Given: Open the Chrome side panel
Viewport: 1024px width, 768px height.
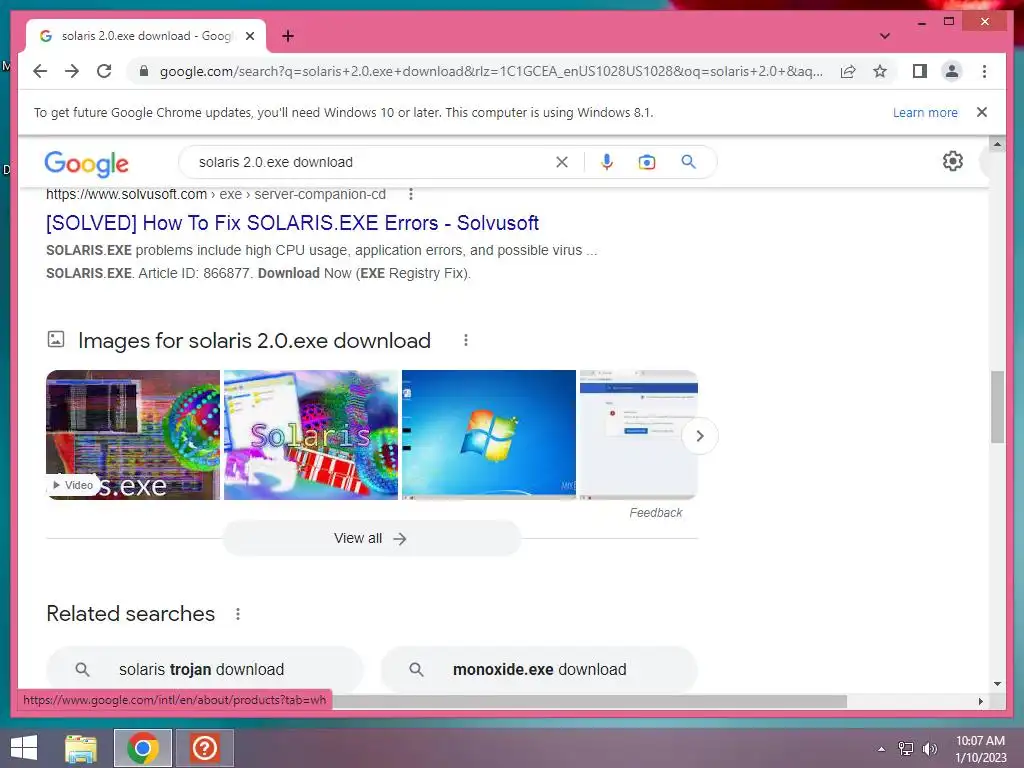Looking at the screenshot, I should click(920, 71).
